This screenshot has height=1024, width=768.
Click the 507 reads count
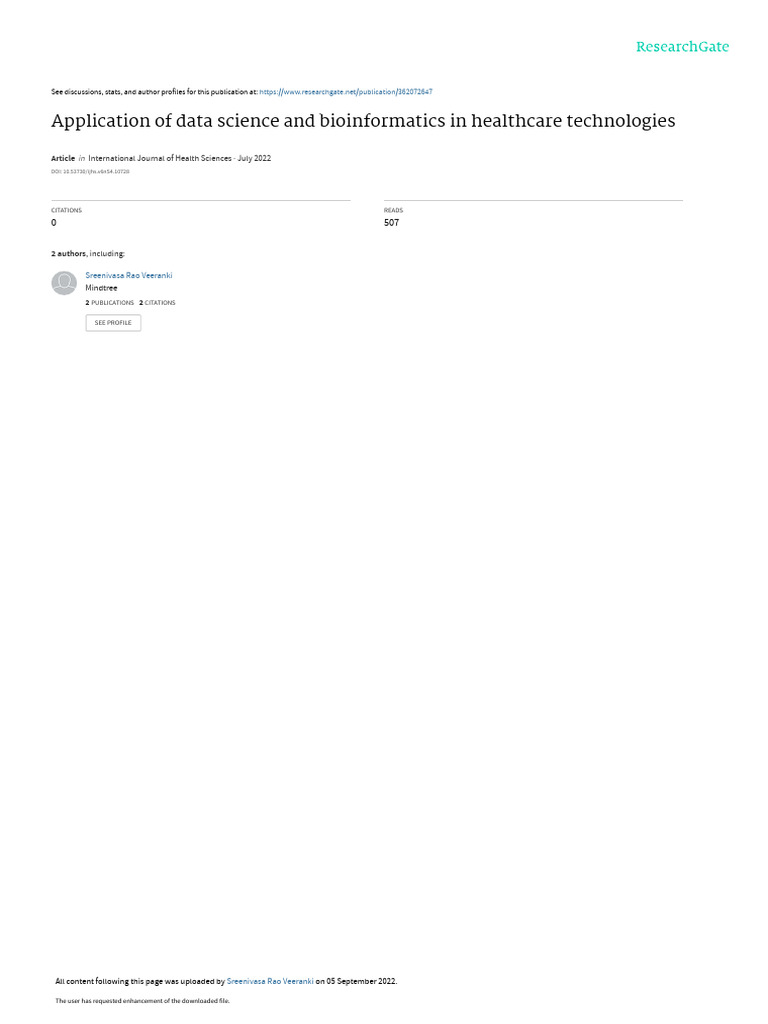coord(391,223)
